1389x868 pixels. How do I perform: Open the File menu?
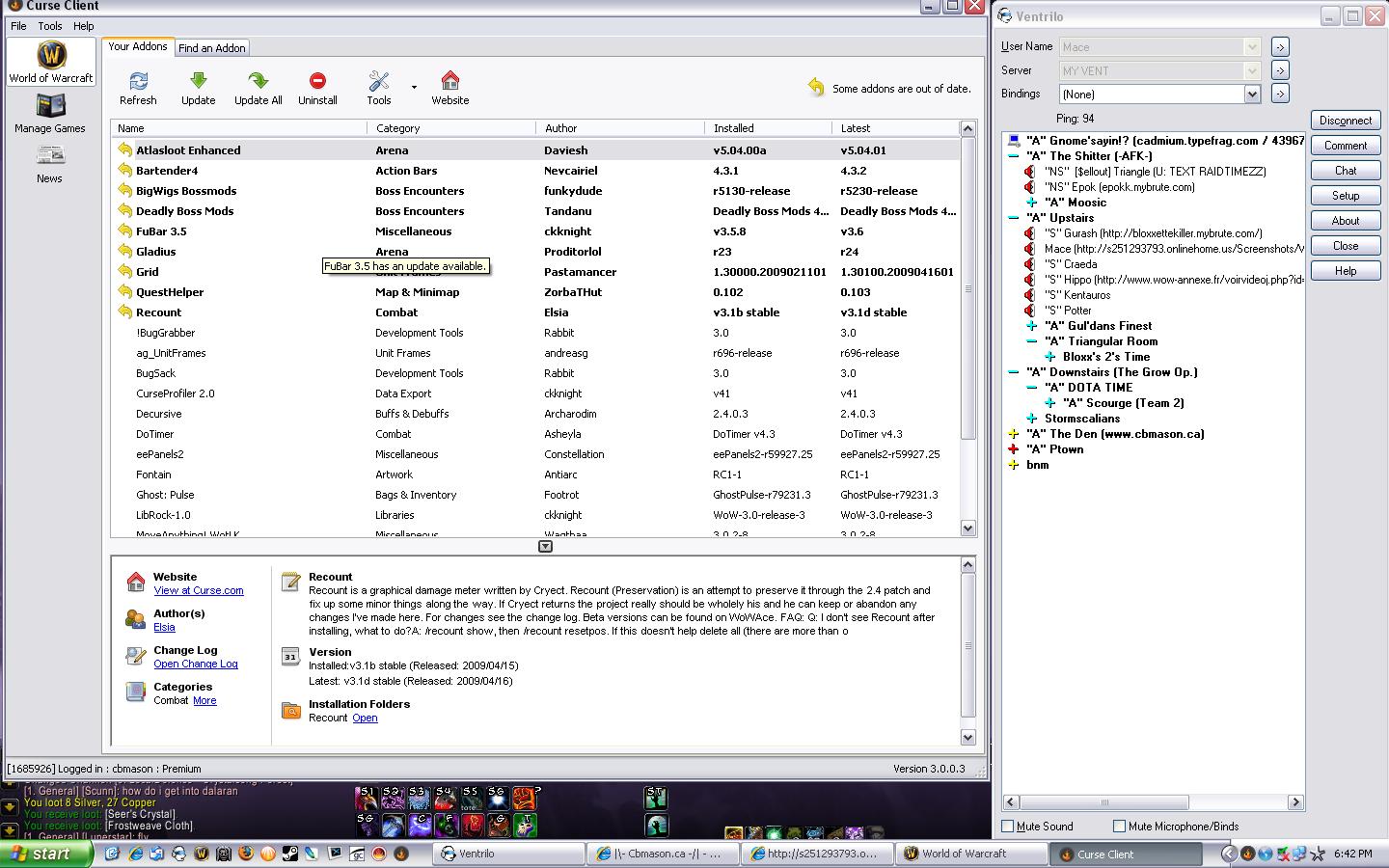click(18, 26)
